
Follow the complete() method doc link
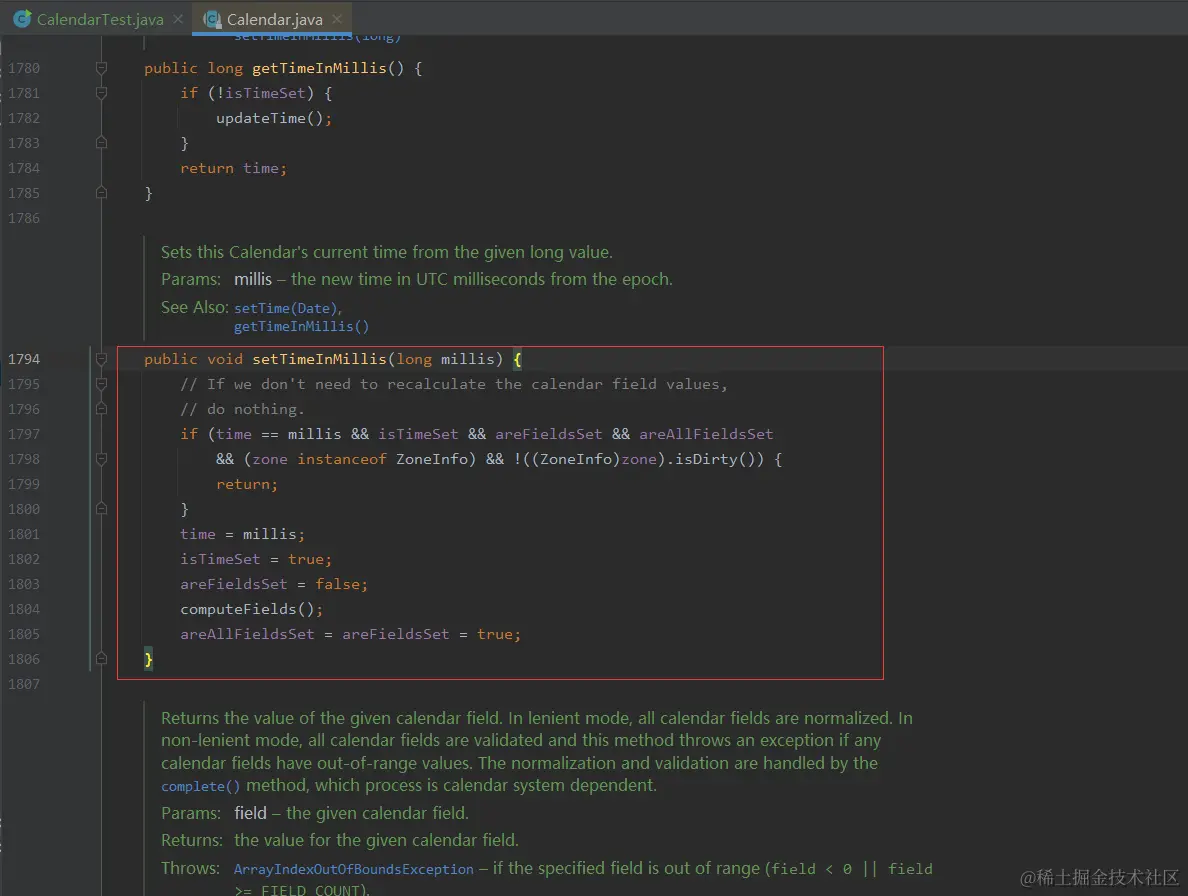[200, 786]
